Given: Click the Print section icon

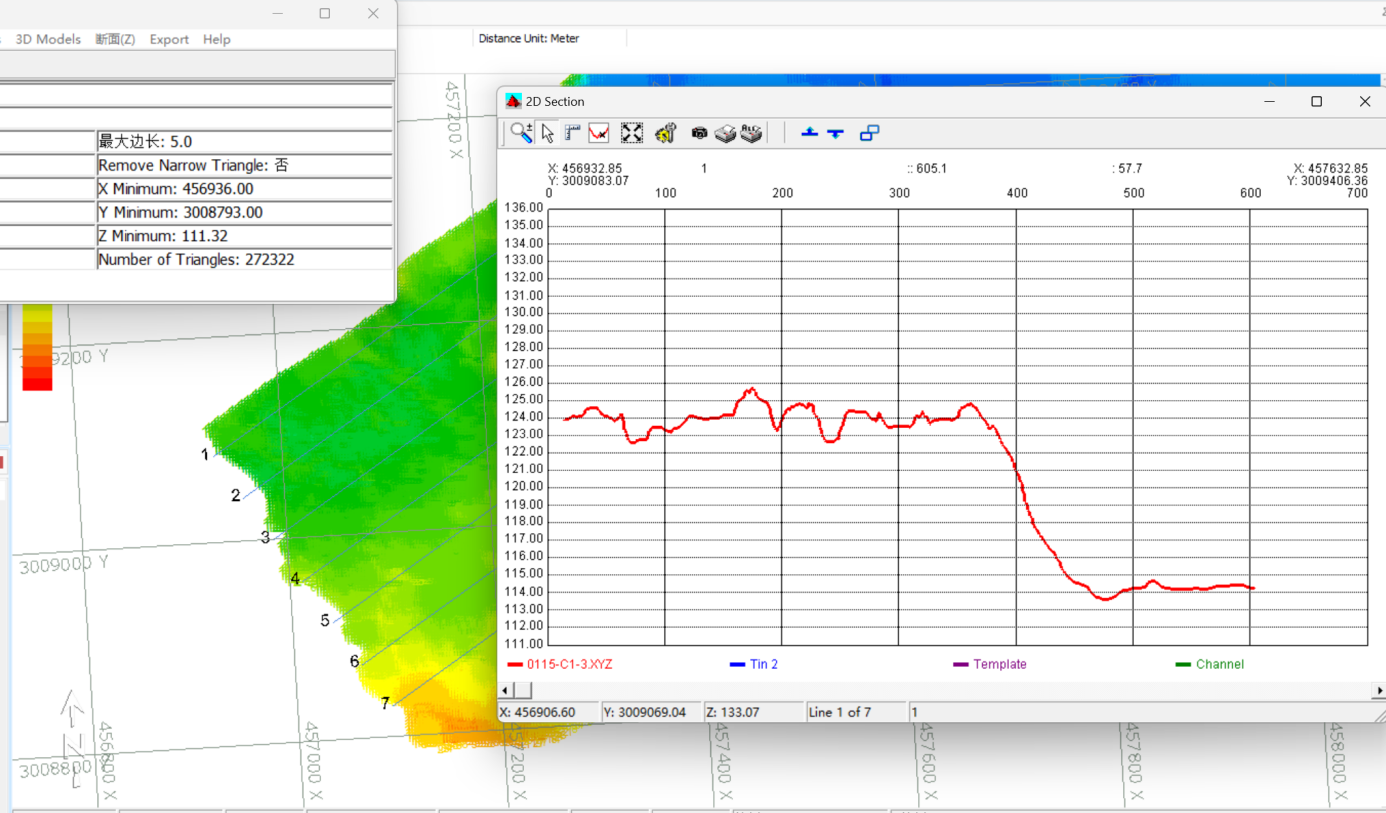Looking at the screenshot, I should pyautogui.click(x=726, y=132).
